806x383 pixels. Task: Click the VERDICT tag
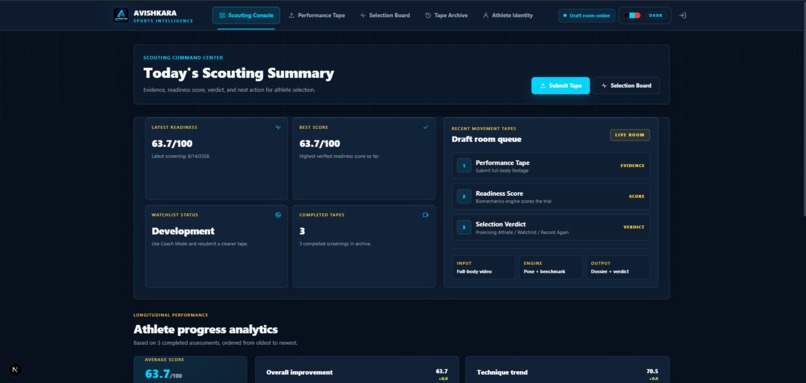[634, 227]
